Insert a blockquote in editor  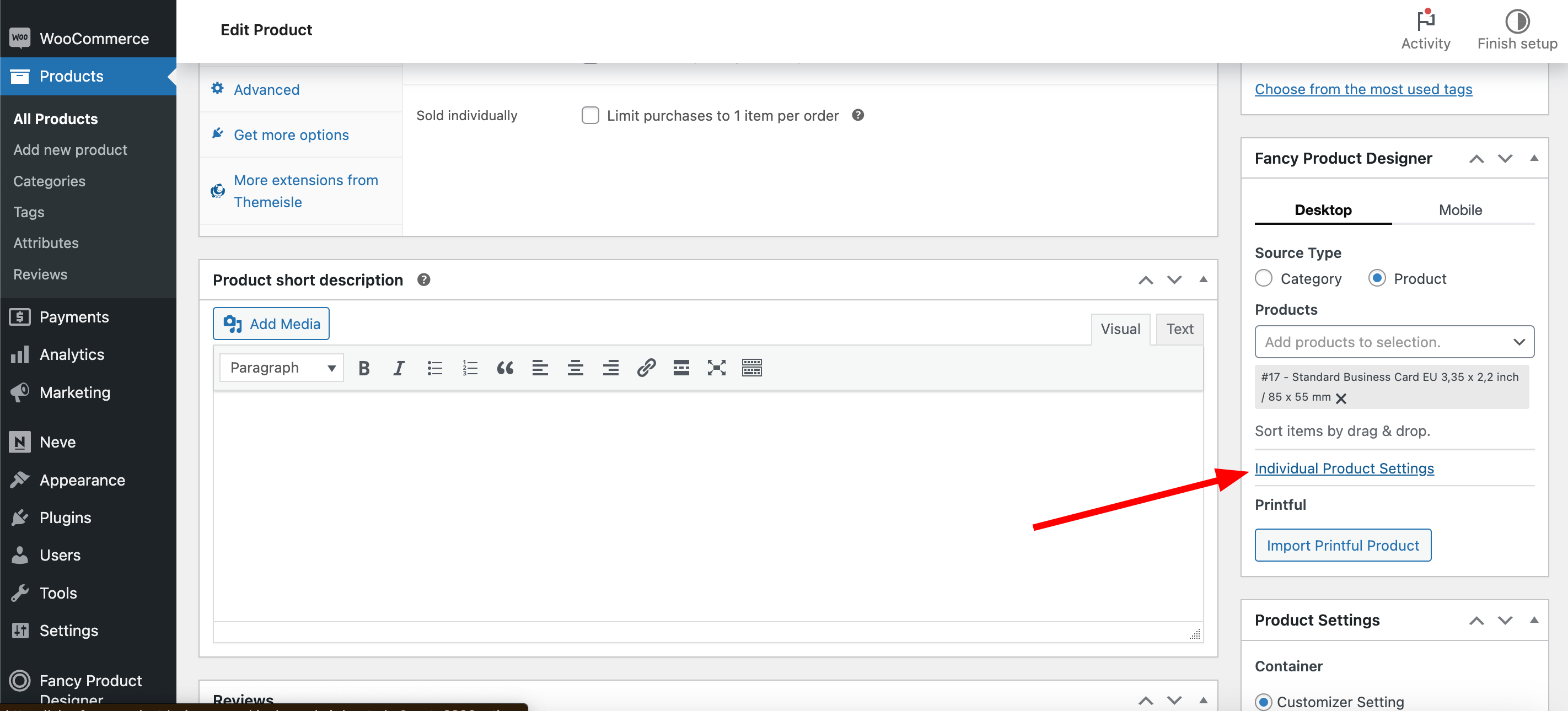click(x=504, y=368)
